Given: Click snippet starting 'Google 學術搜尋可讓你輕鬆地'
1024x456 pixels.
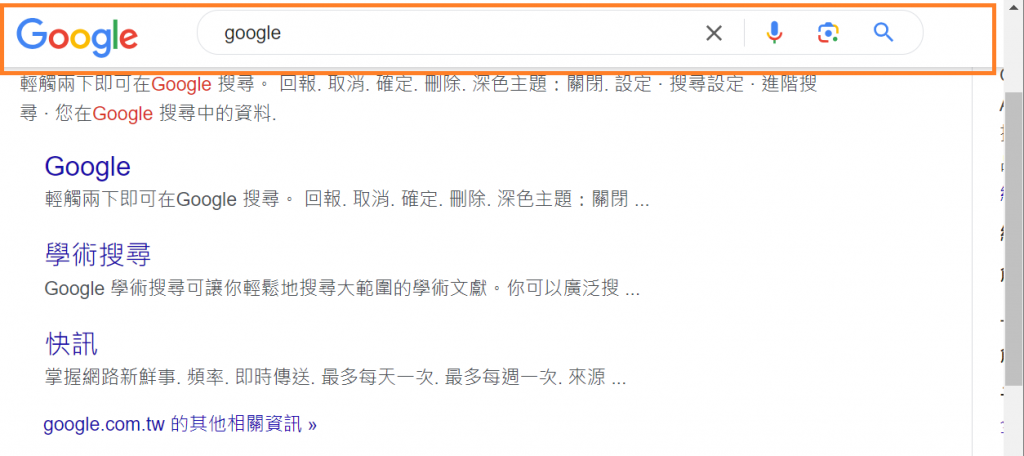Looking at the screenshot, I should click(x=342, y=289).
